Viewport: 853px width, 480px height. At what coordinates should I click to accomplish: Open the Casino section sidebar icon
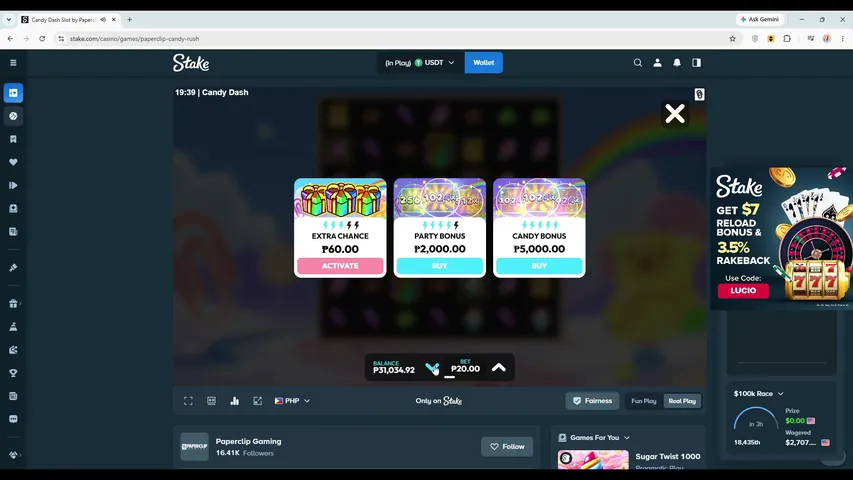13,93
